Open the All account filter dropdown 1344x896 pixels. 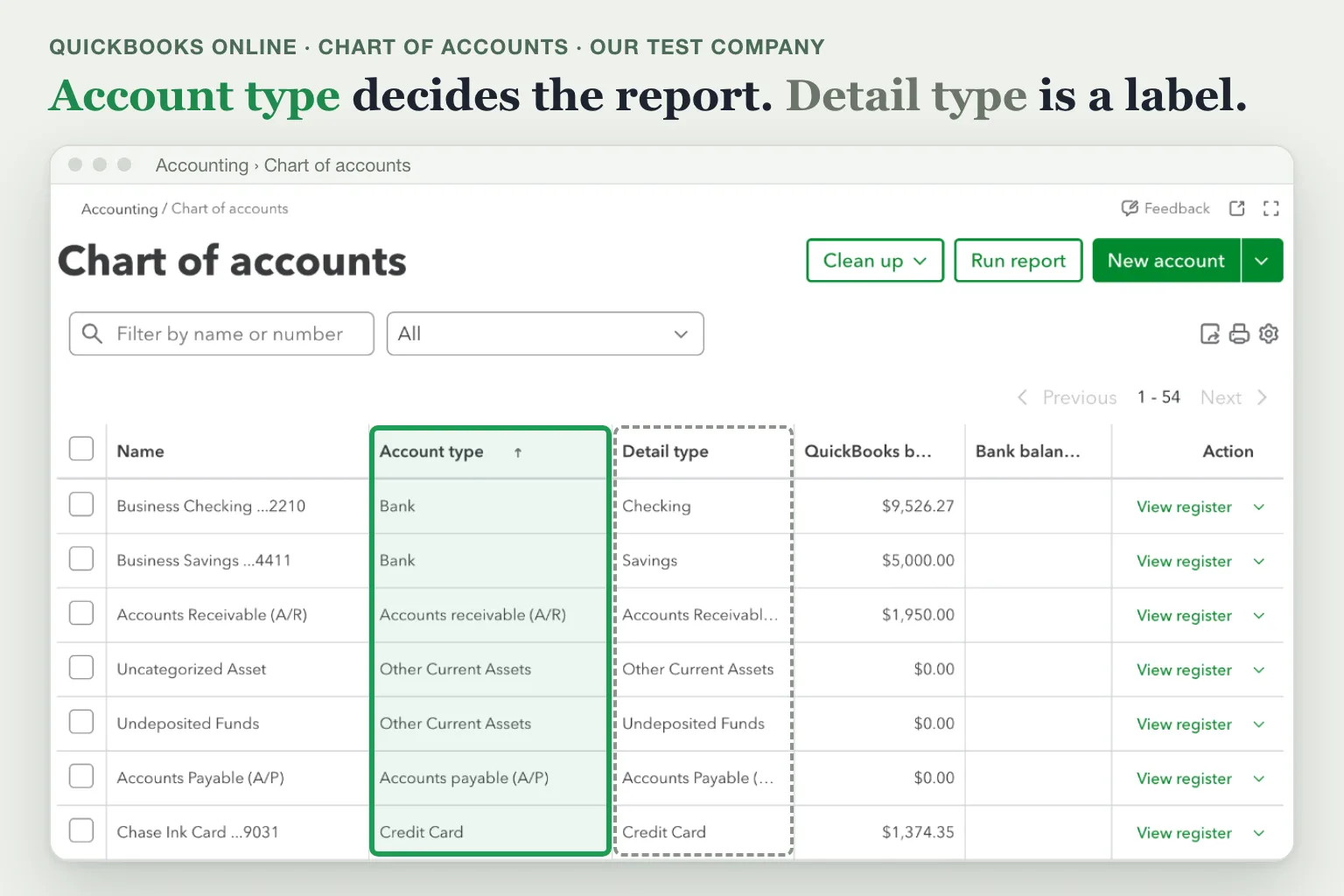pos(545,333)
